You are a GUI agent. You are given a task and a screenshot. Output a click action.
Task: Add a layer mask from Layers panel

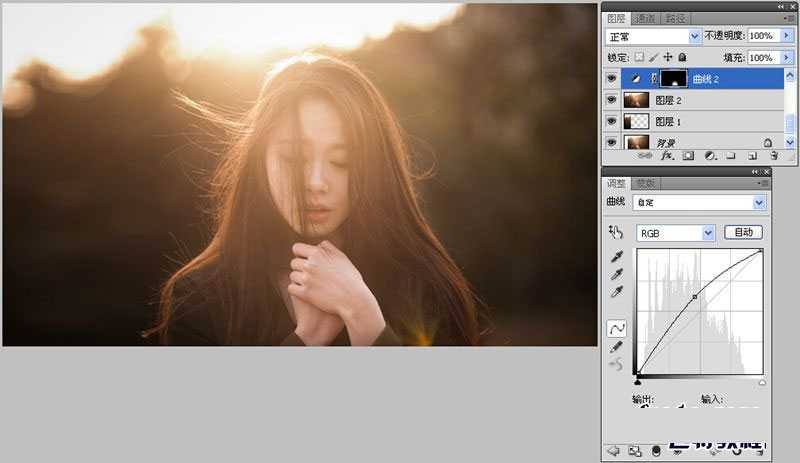pyautogui.click(x=689, y=156)
